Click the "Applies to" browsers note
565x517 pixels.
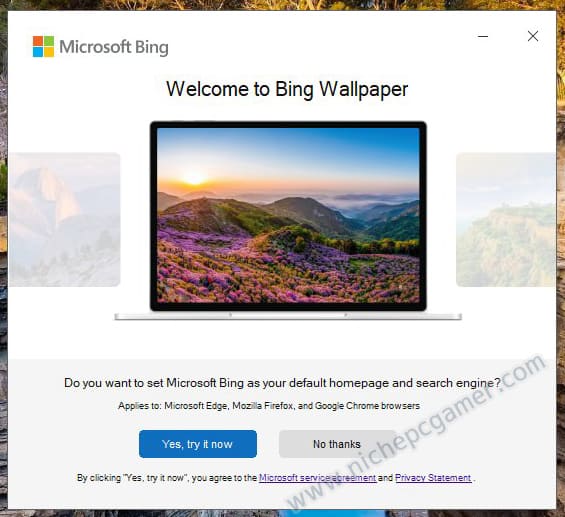click(269, 406)
